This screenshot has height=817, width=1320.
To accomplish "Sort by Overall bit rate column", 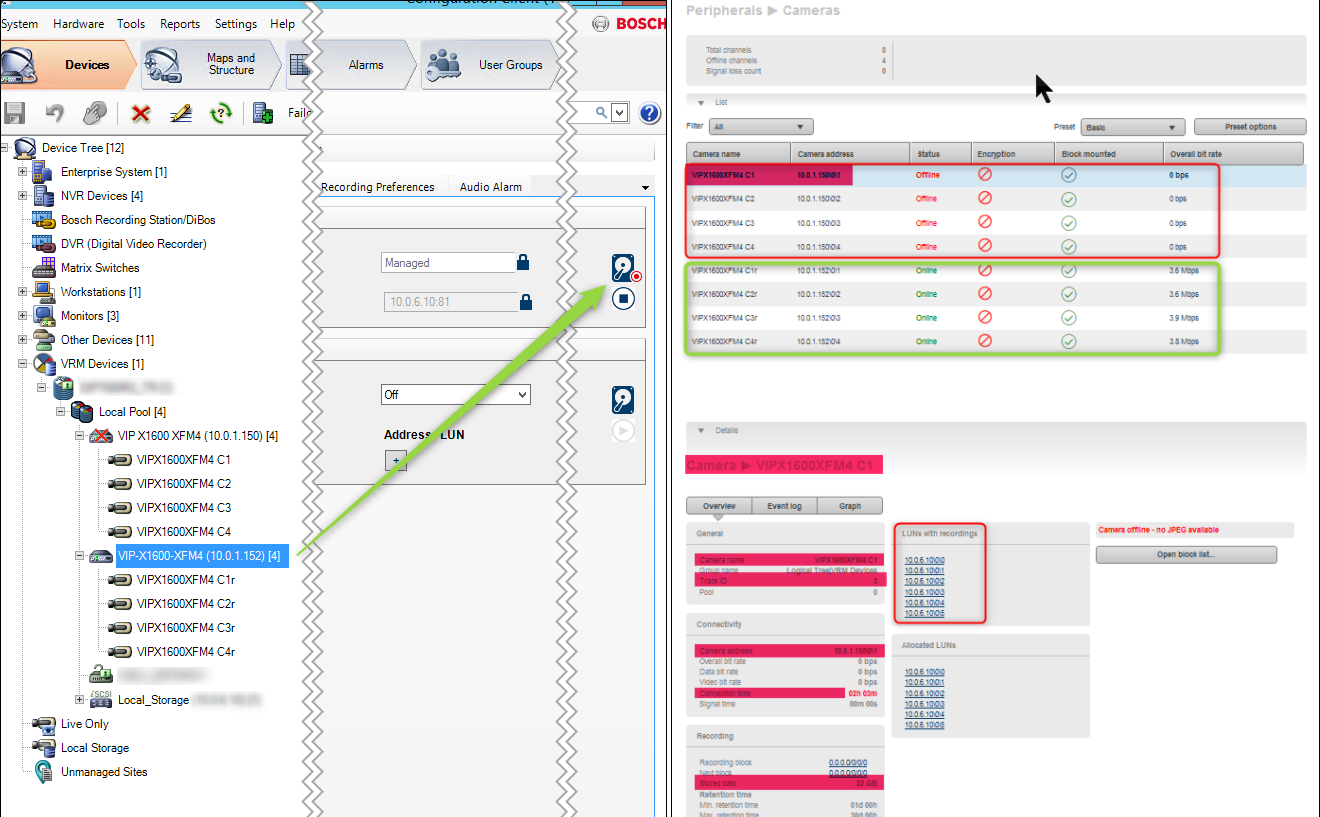I will pos(1234,154).
